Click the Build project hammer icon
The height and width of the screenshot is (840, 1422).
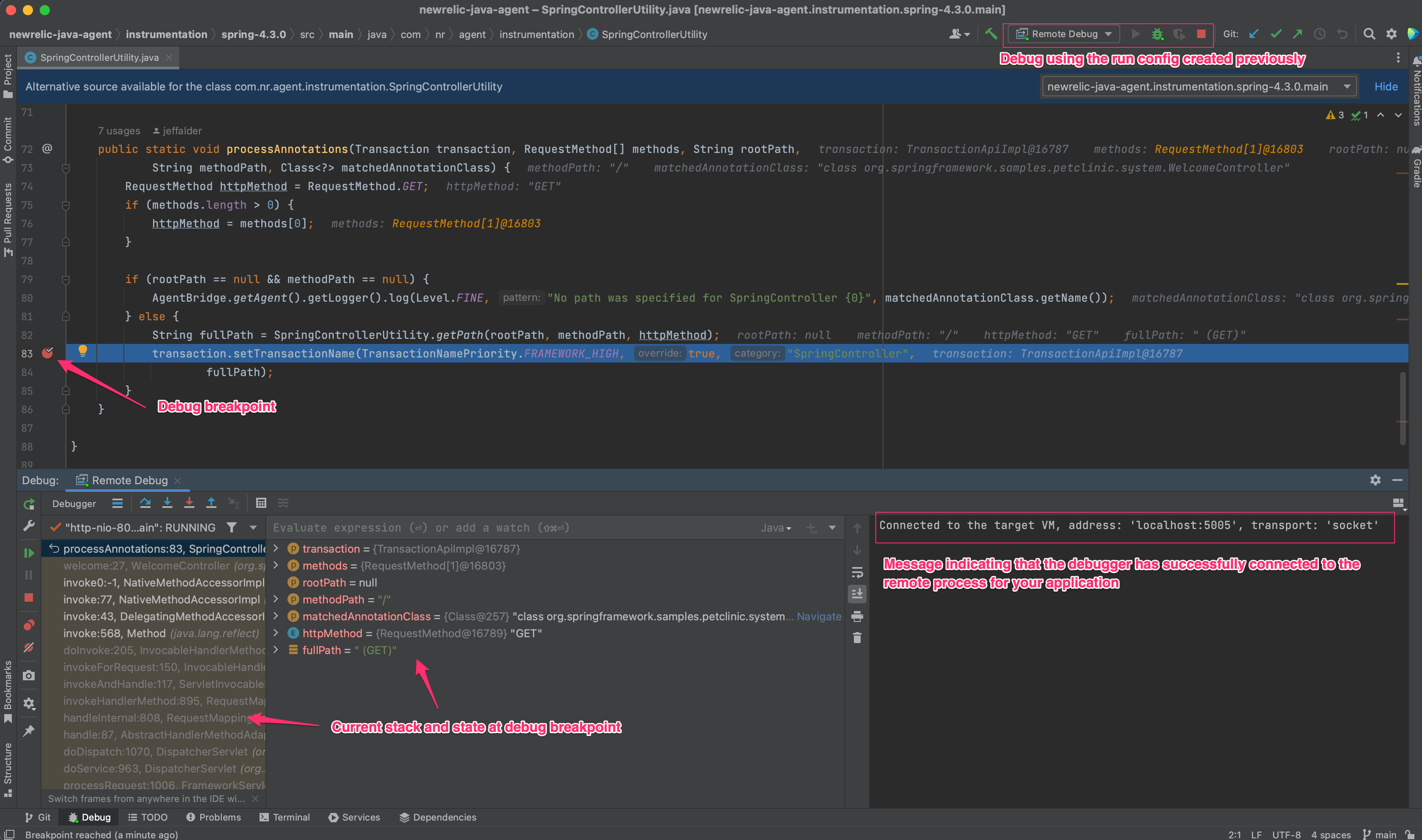[x=991, y=34]
